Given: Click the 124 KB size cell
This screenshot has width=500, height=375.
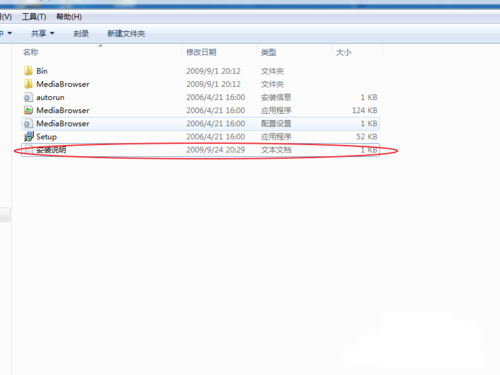Looking at the screenshot, I should (x=365, y=110).
